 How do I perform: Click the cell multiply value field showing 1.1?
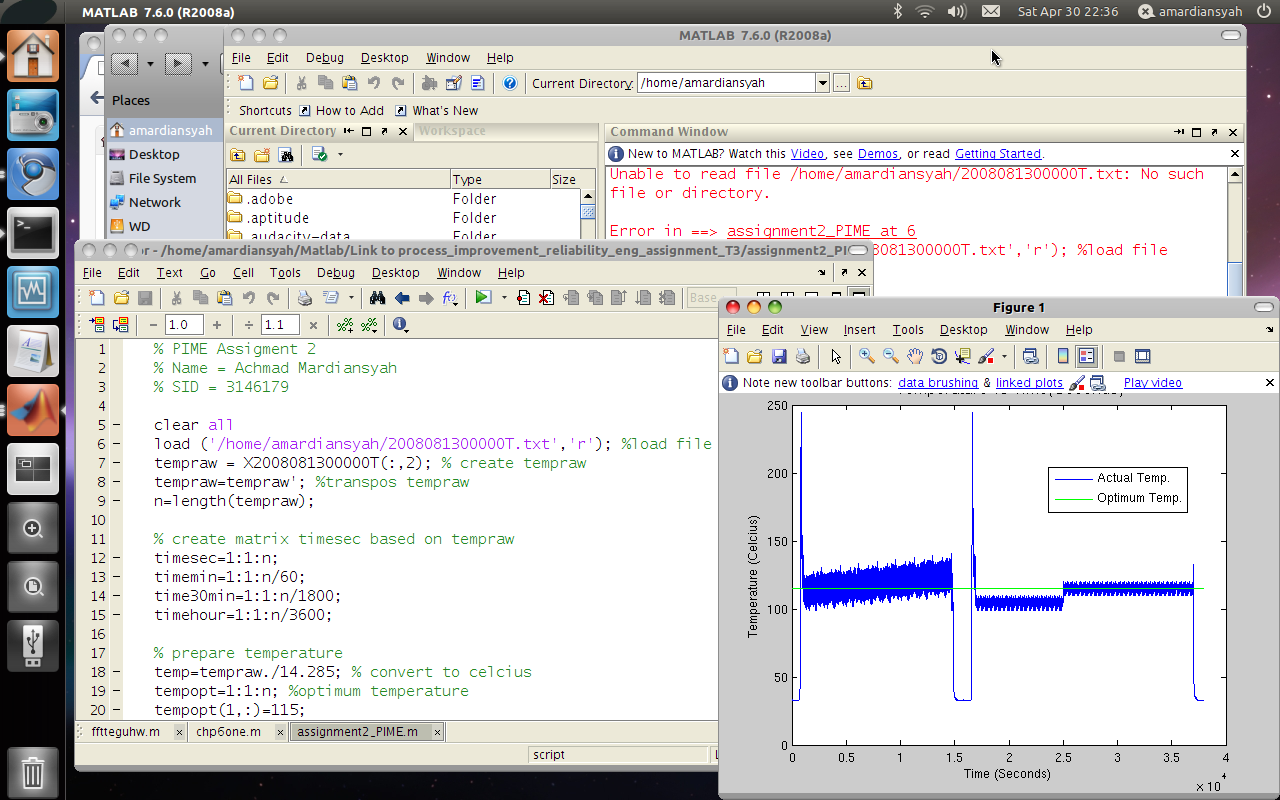(x=280, y=324)
